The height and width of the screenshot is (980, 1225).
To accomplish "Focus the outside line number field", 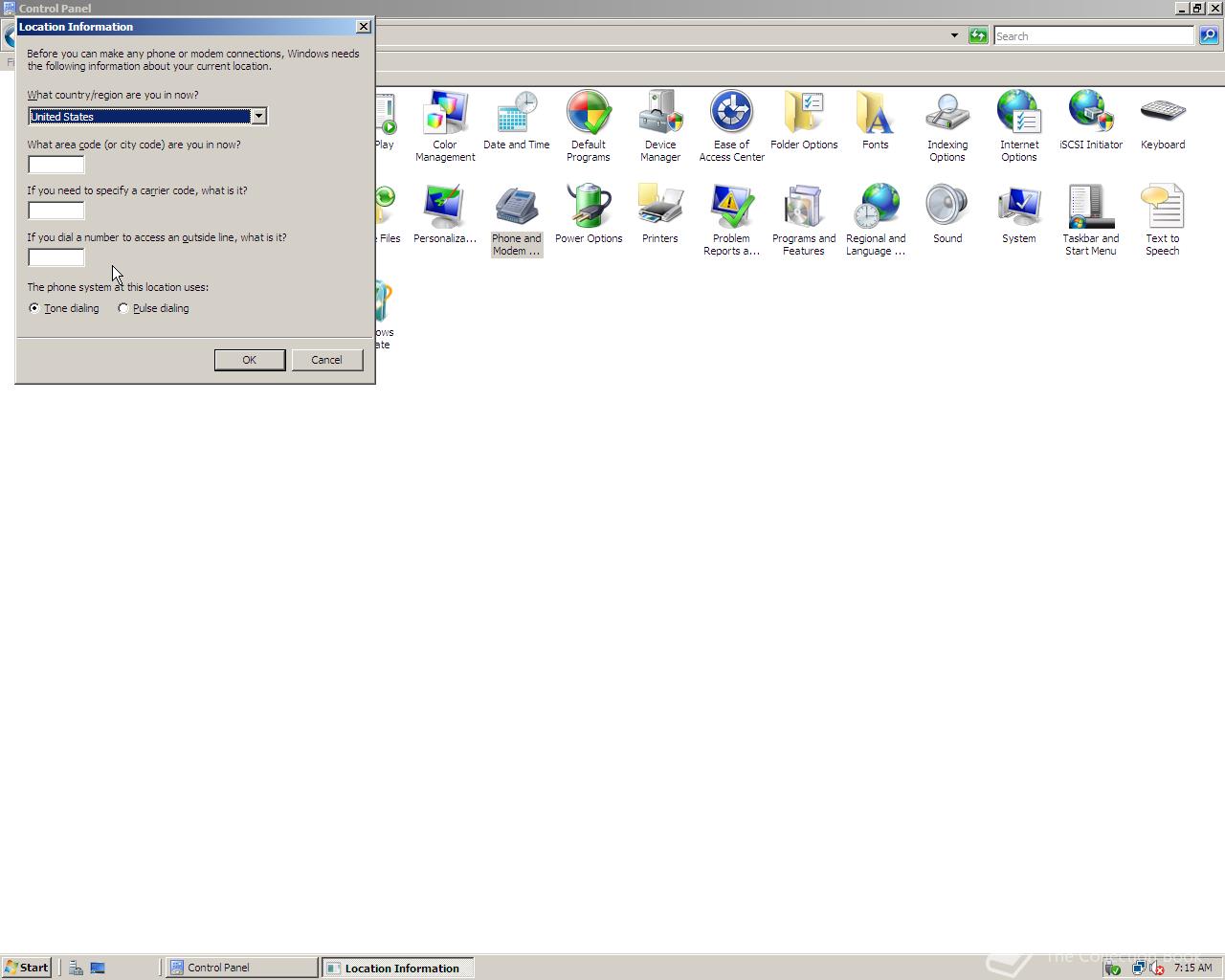I will point(56,257).
